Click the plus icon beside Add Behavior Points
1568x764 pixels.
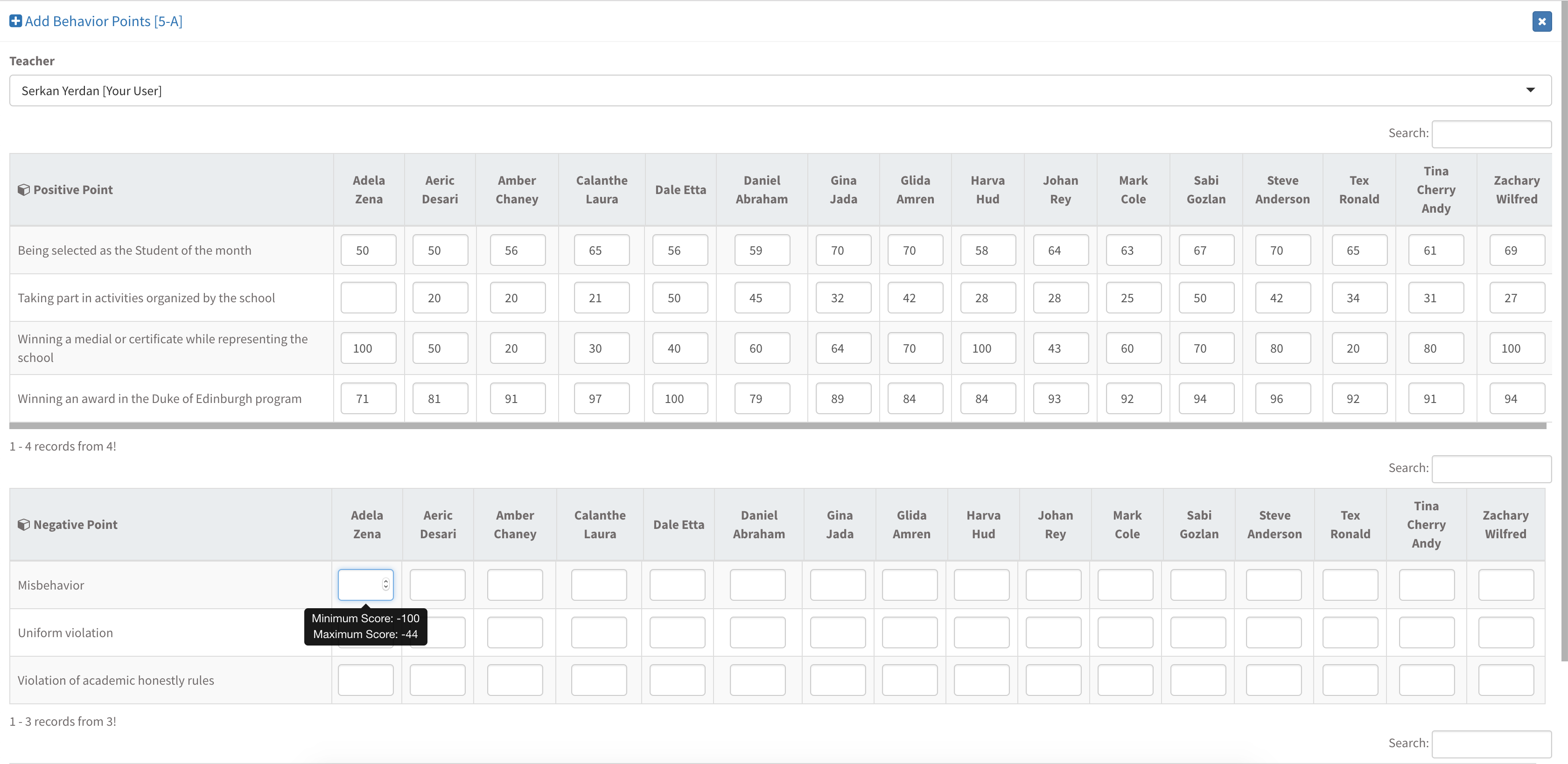pos(15,21)
